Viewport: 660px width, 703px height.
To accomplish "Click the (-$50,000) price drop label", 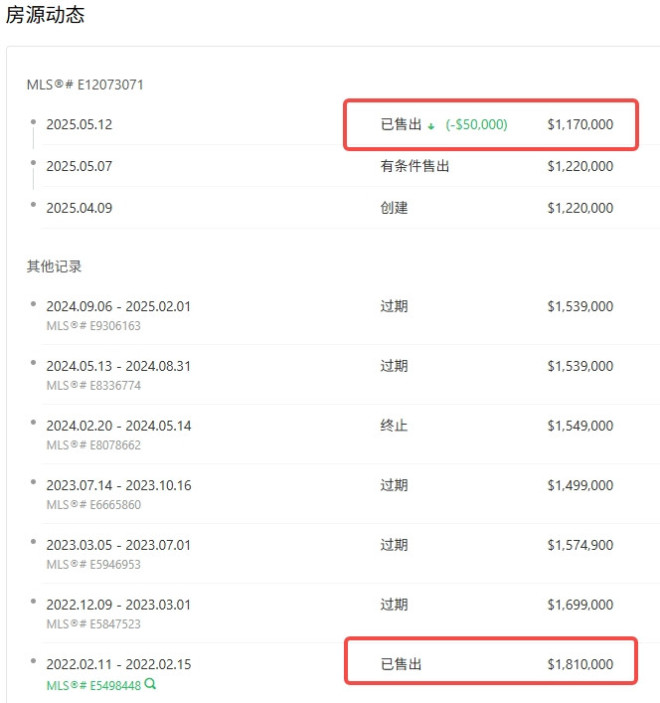I will (476, 125).
